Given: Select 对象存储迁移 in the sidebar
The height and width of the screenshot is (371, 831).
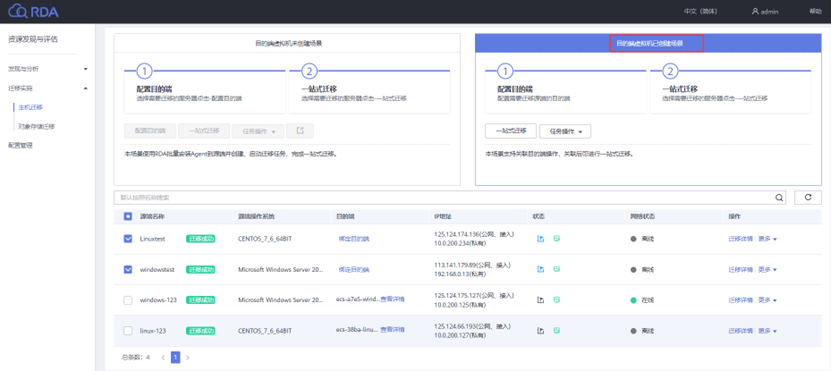Looking at the screenshot, I should [37, 127].
